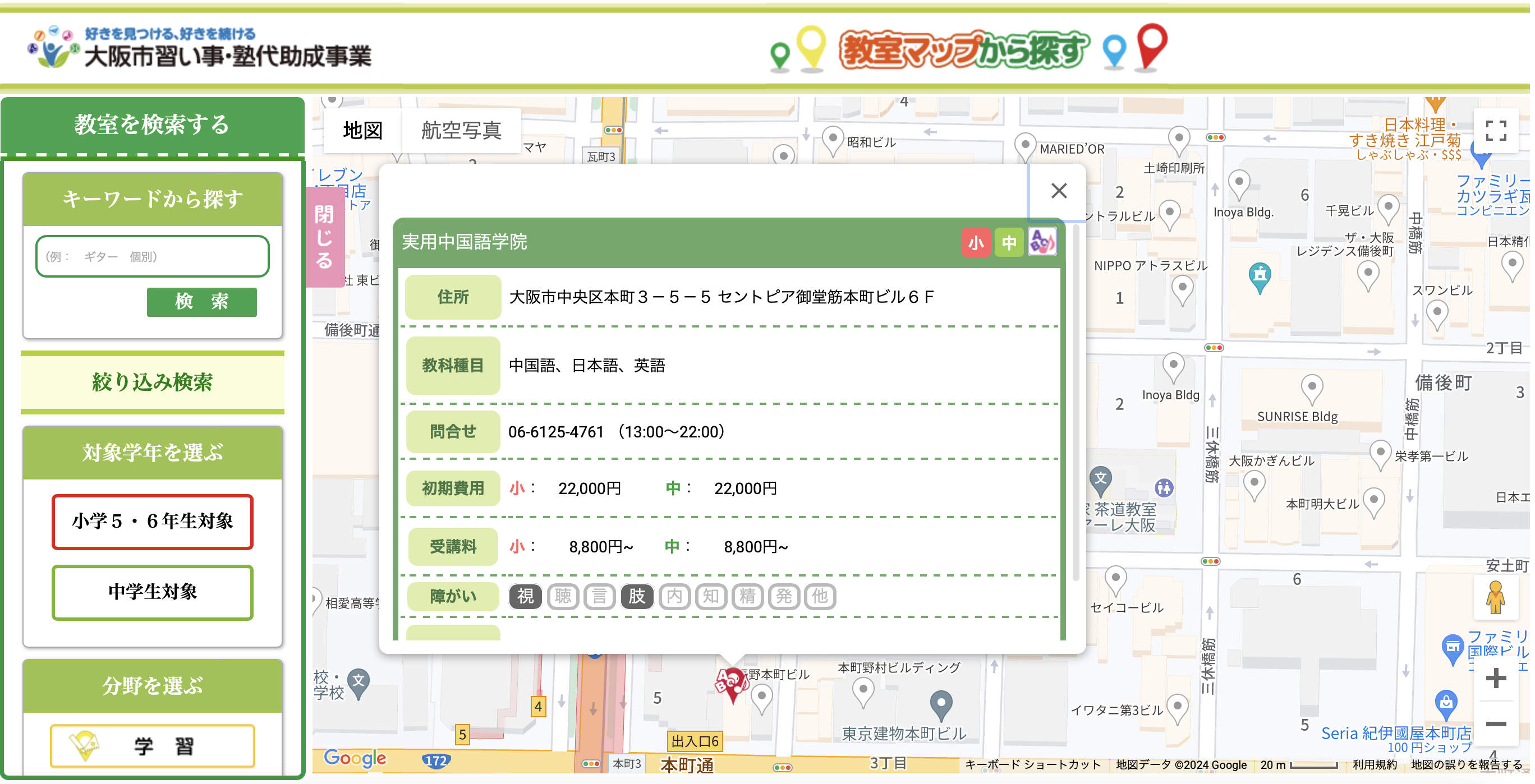Click the 小 elementary badge in popup header
1535x784 pixels.
[x=976, y=242]
